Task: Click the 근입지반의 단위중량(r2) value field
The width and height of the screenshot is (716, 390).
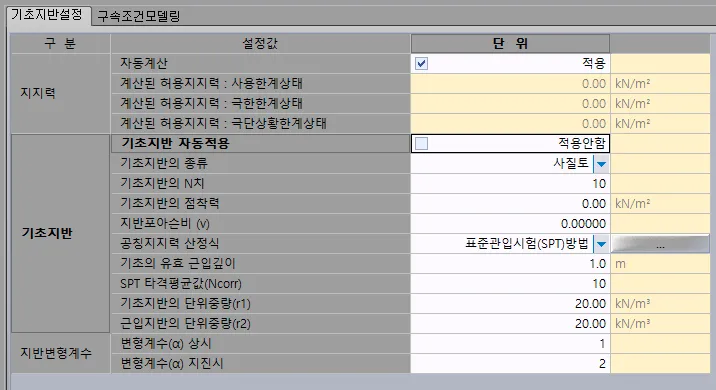Action: tap(510, 323)
